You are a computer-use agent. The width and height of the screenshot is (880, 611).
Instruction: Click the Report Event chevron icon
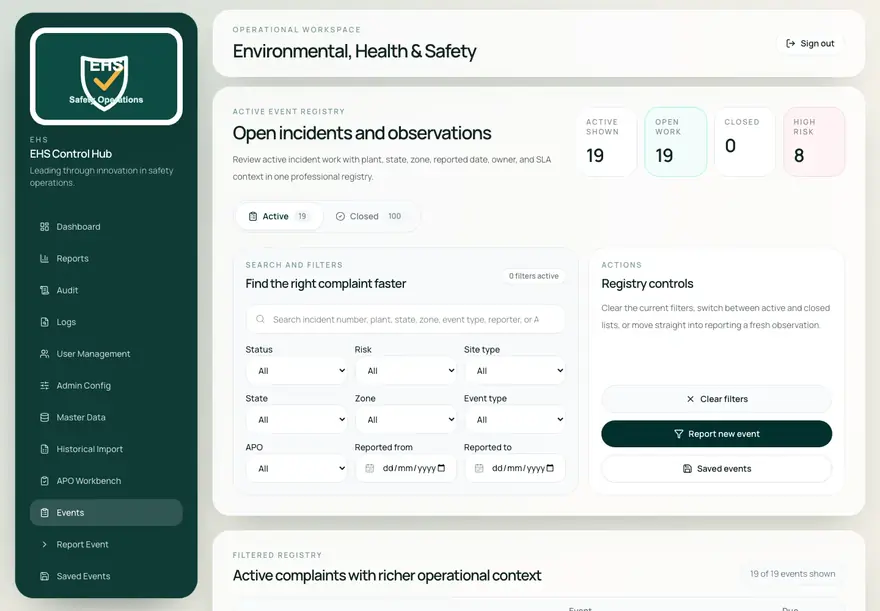click(44, 544)
